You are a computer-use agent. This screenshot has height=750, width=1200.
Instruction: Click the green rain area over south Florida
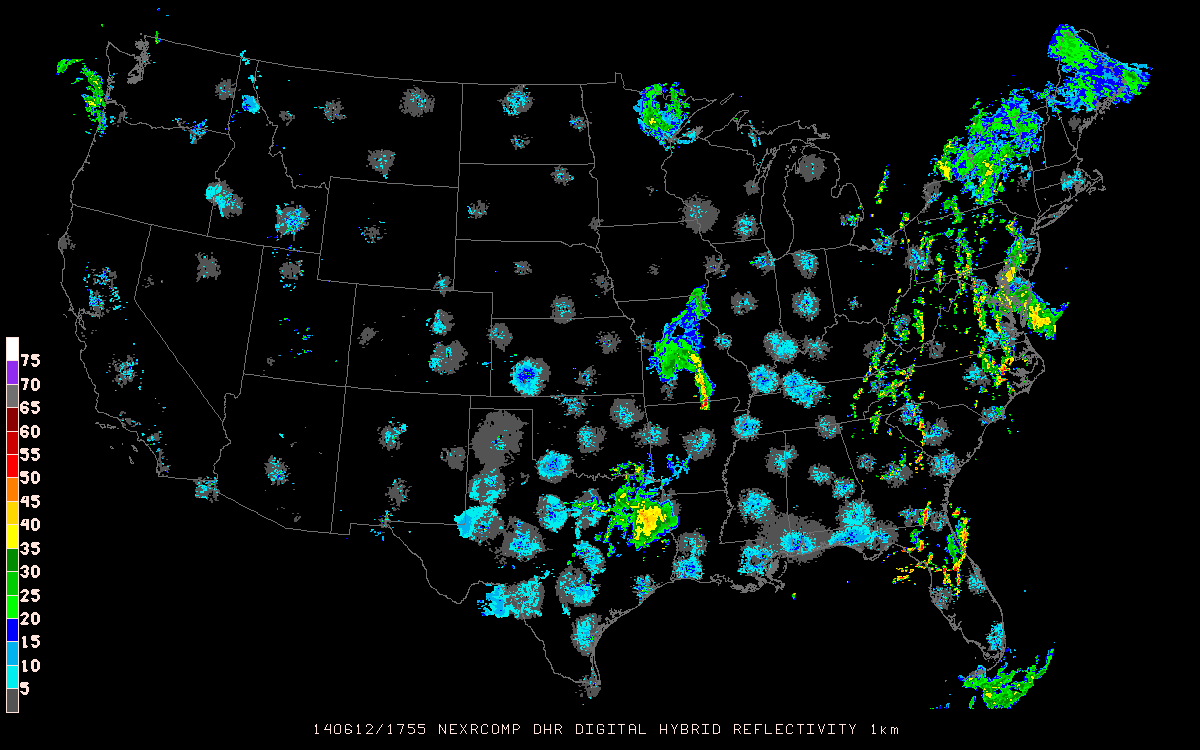(x=1010, y=682)
